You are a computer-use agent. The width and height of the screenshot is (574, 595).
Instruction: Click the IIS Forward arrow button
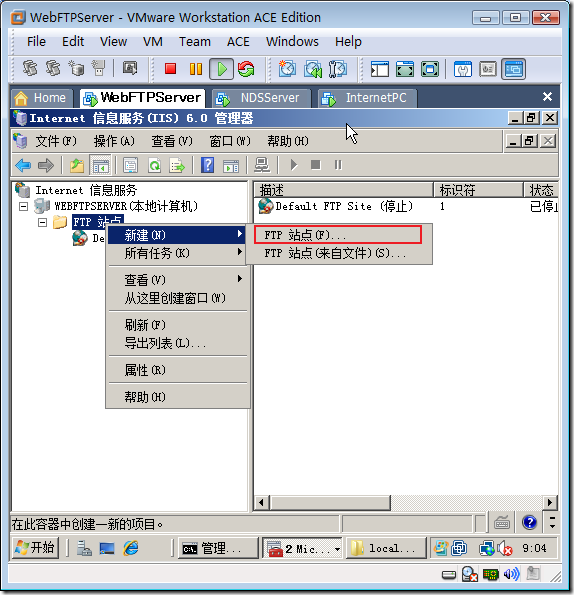46,165
